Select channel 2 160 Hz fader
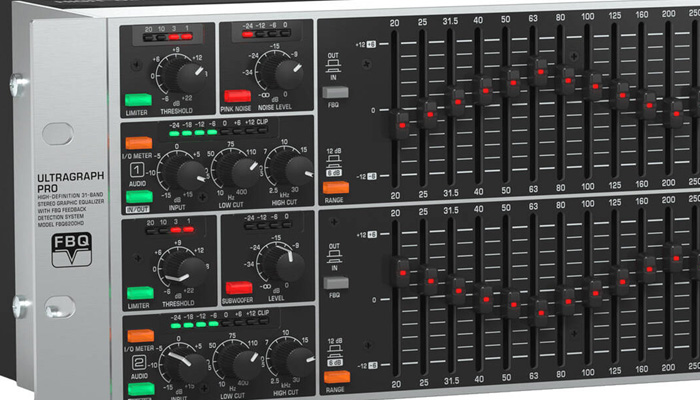Viewport: 700px width, 400px height. [650, 269]
